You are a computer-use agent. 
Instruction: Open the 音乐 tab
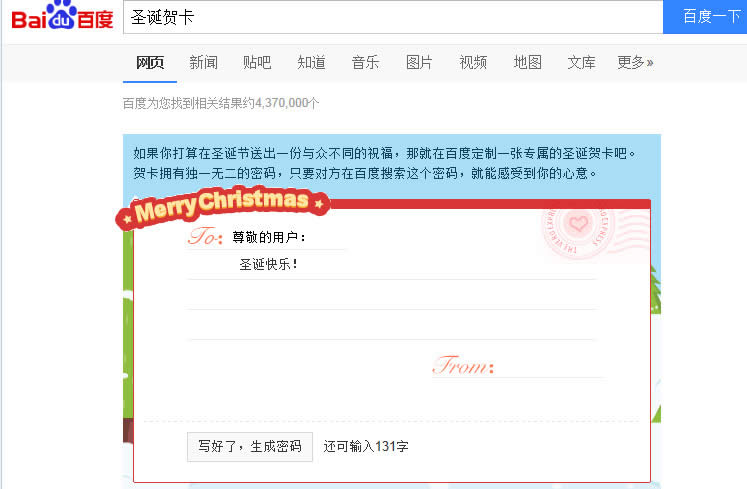click(x=365, y=62)
